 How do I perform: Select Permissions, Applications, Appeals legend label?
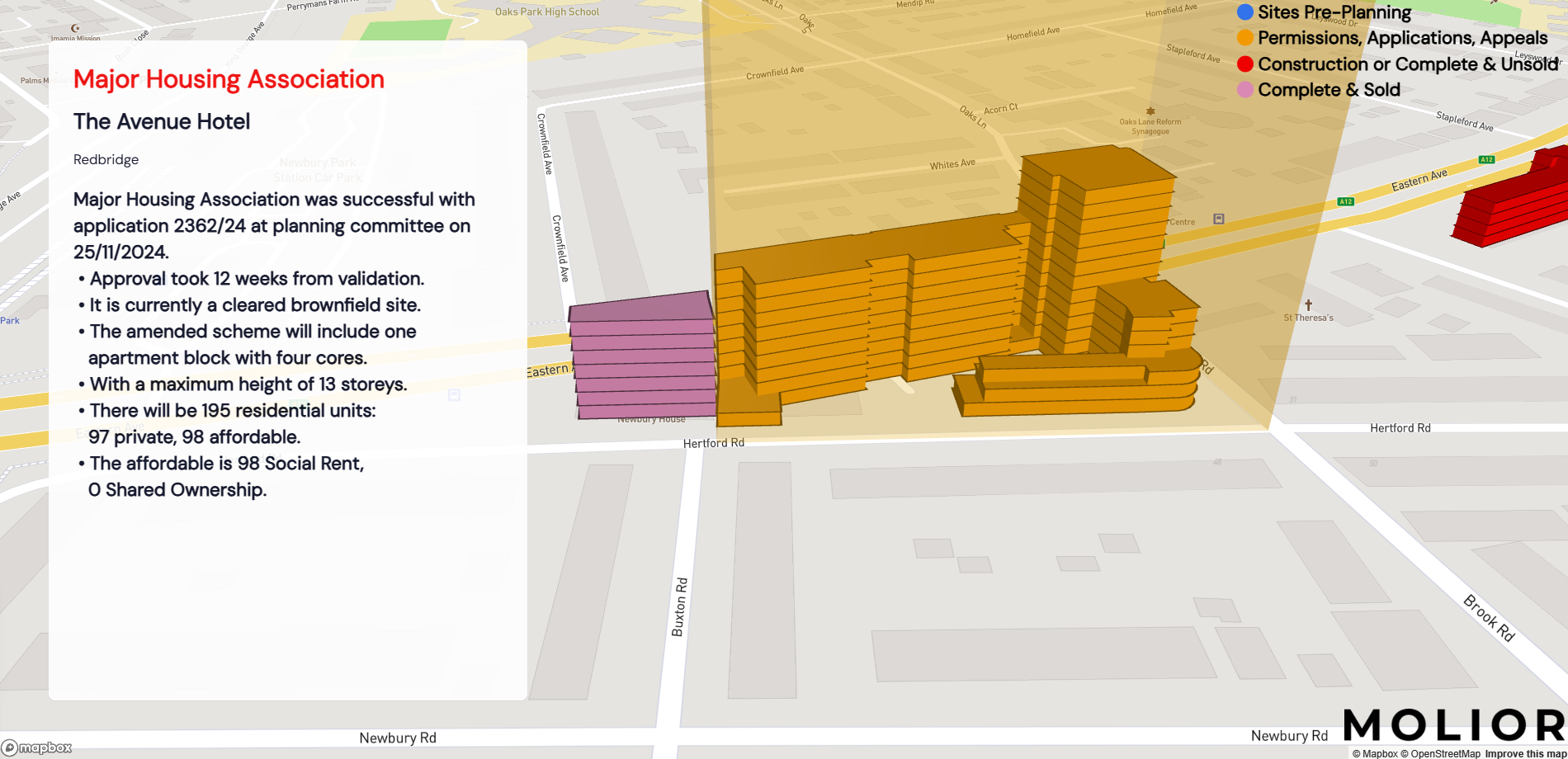1403,38
